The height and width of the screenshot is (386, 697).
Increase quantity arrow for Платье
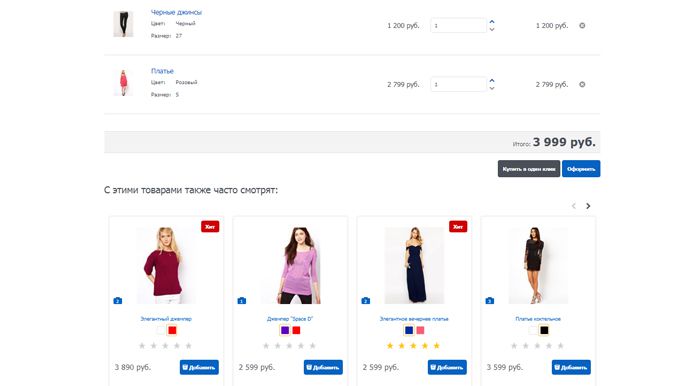pos(492,80)
